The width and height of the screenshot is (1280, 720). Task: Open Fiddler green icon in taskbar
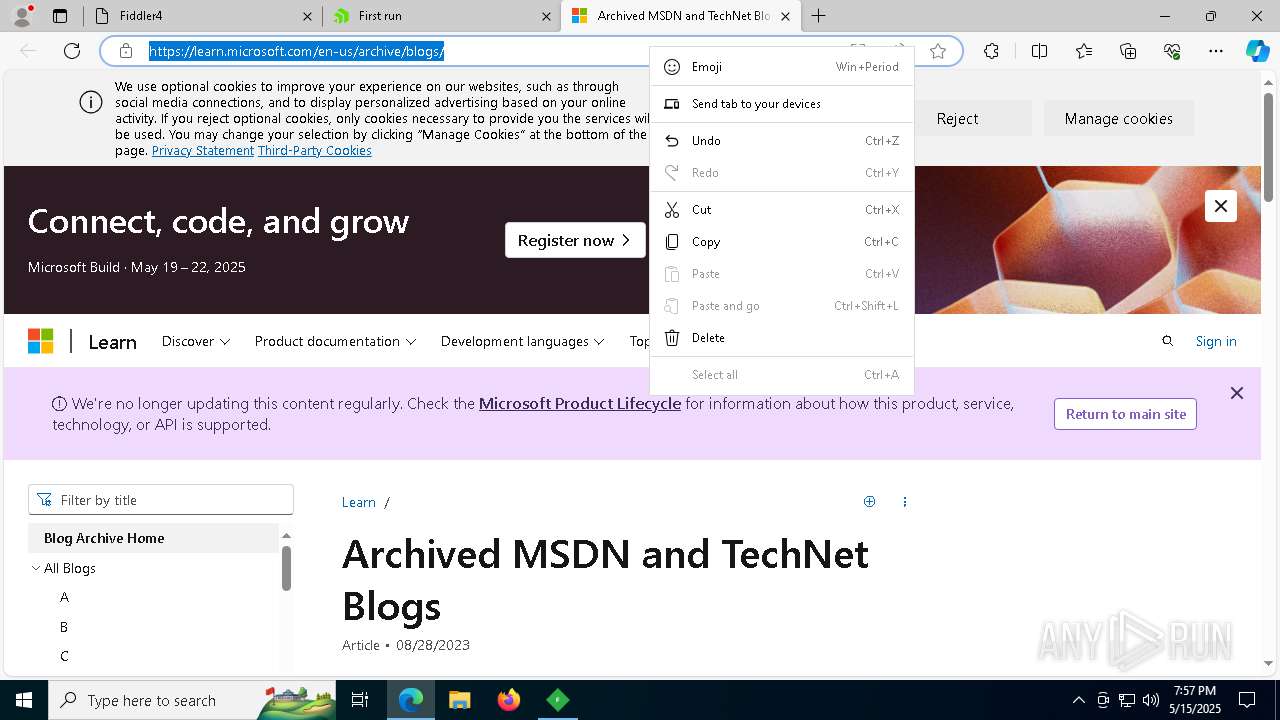(x=558, y=700)
